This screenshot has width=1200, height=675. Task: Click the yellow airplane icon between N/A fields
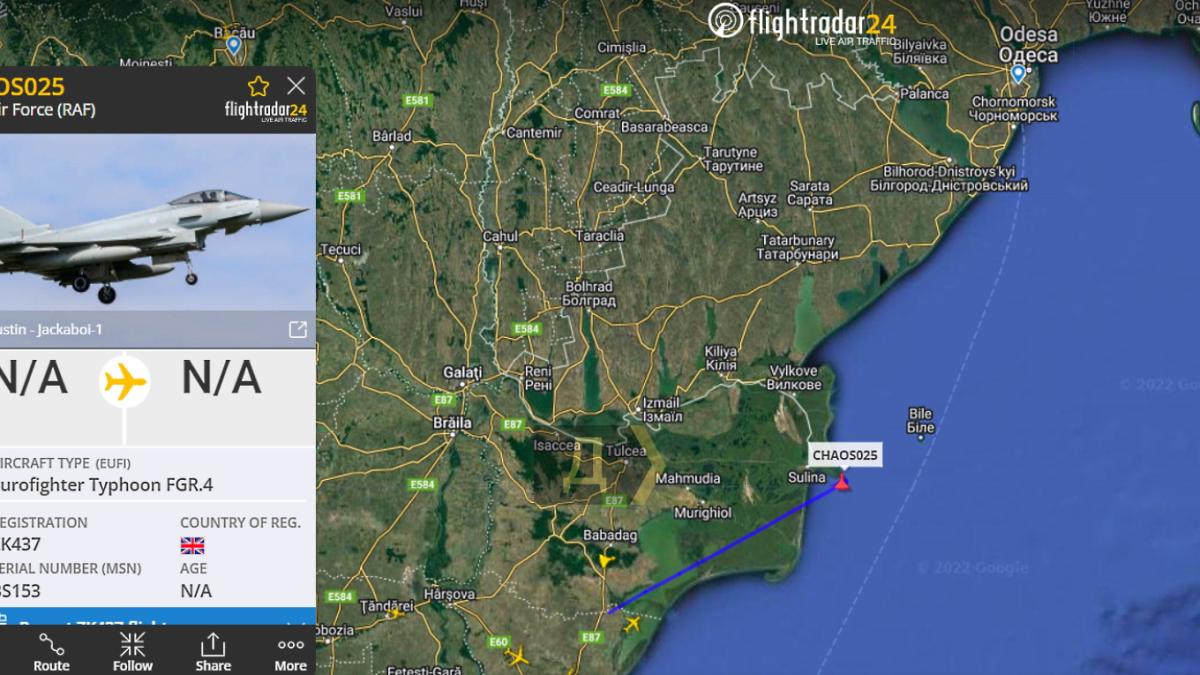[125, 381]
